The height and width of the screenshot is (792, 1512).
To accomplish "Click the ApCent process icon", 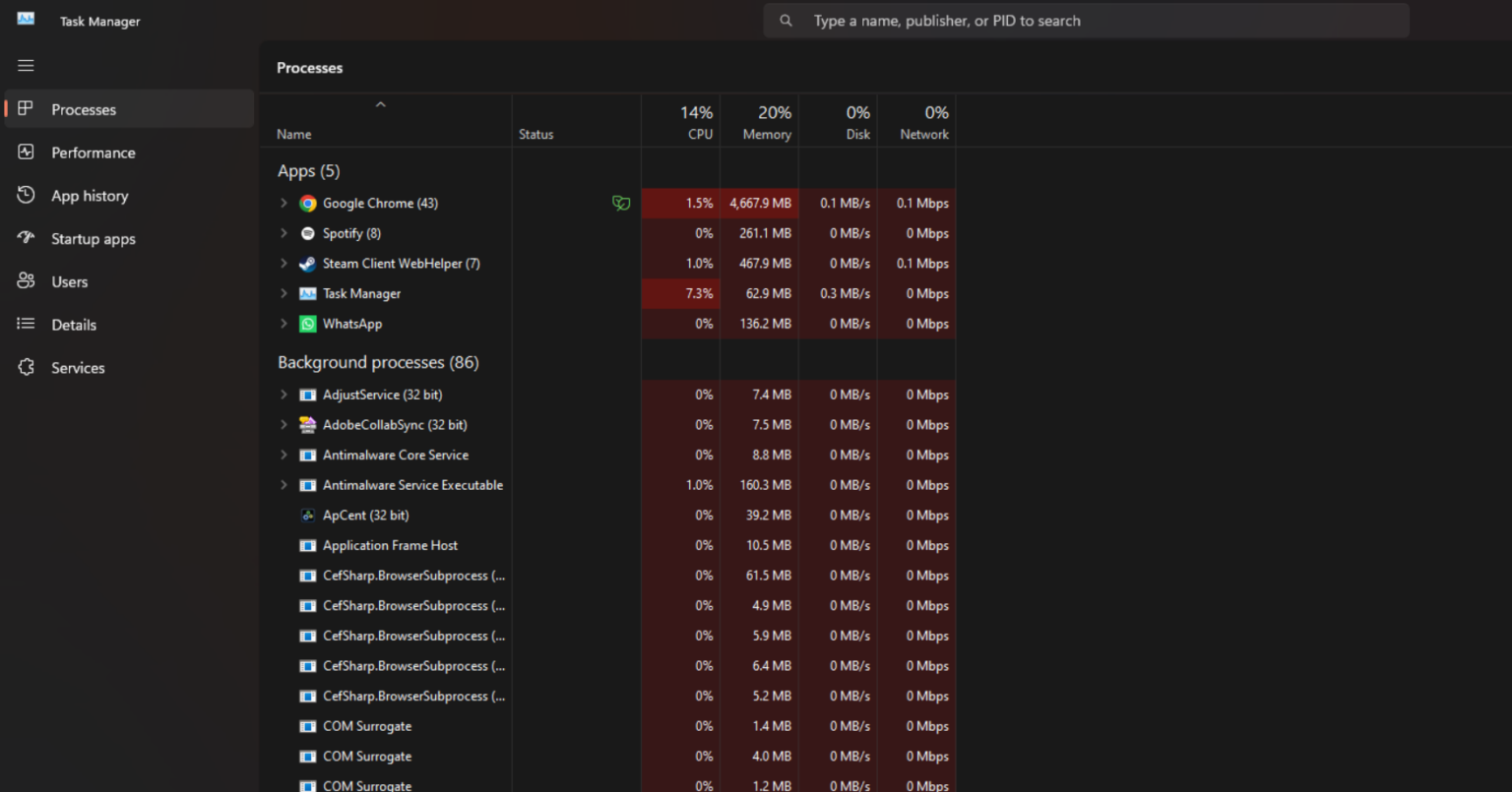I will (x=308, y=516).
